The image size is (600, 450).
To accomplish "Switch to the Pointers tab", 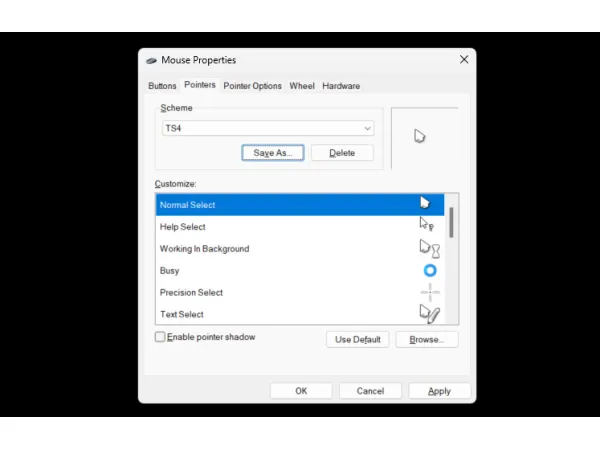I will 200,85.
